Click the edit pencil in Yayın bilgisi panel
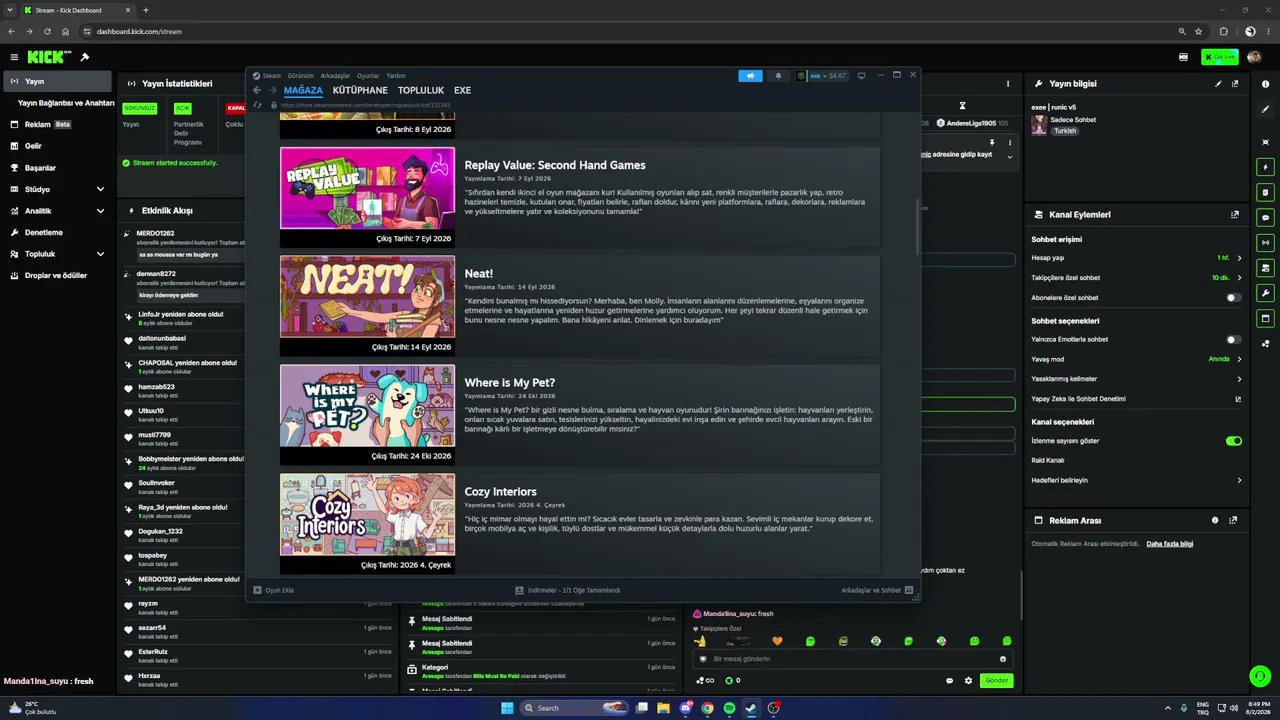This screenshot has height=720, width=1280. 1218,84
